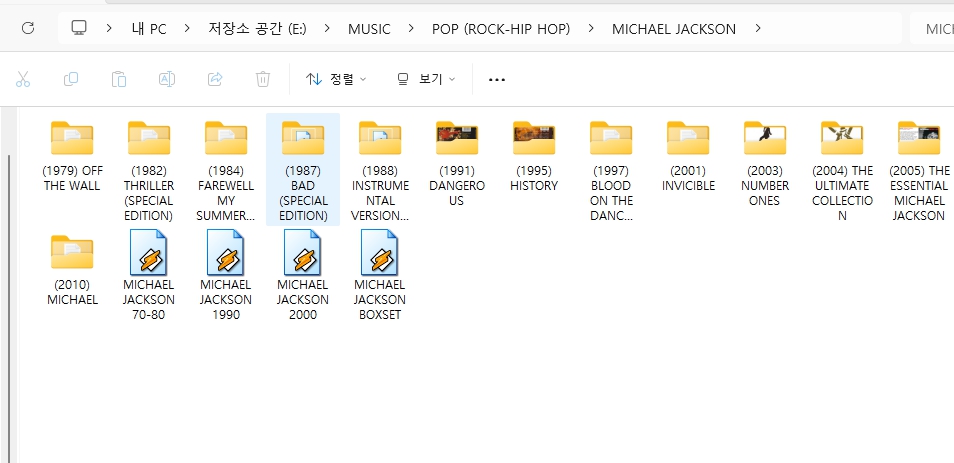Open the three-dot See more menu

coord(497,80)
